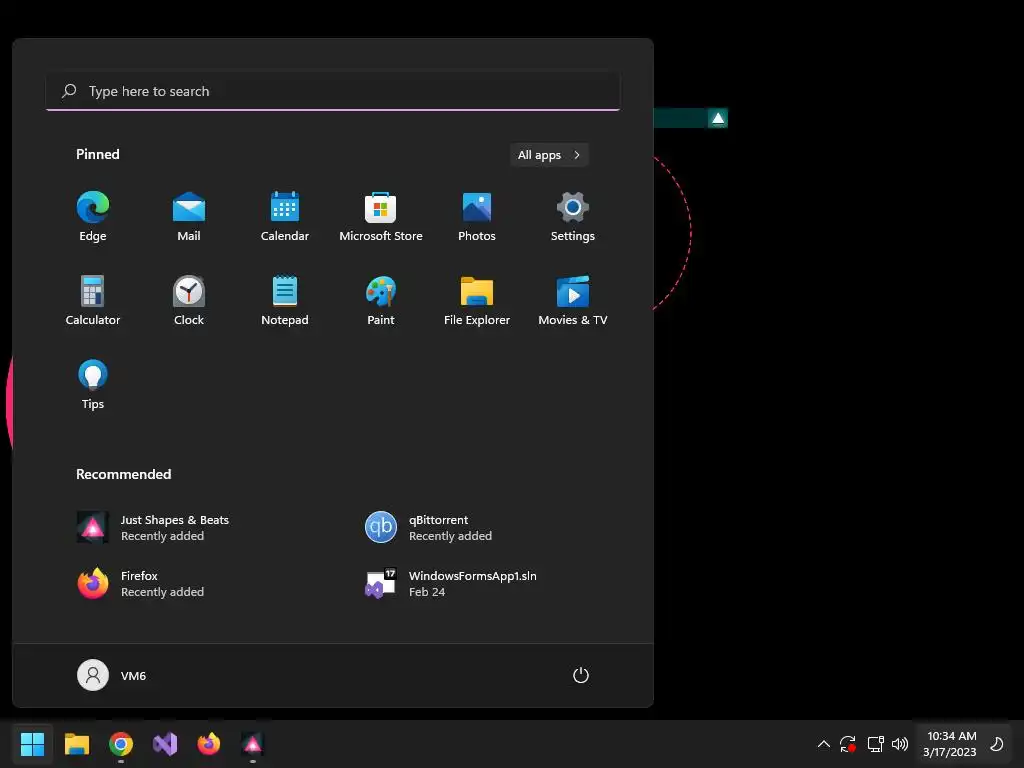Image resolution: width=1024 pixels, height=768 pixels.
Task: Launch the Photos app
Action: (477, 216)
